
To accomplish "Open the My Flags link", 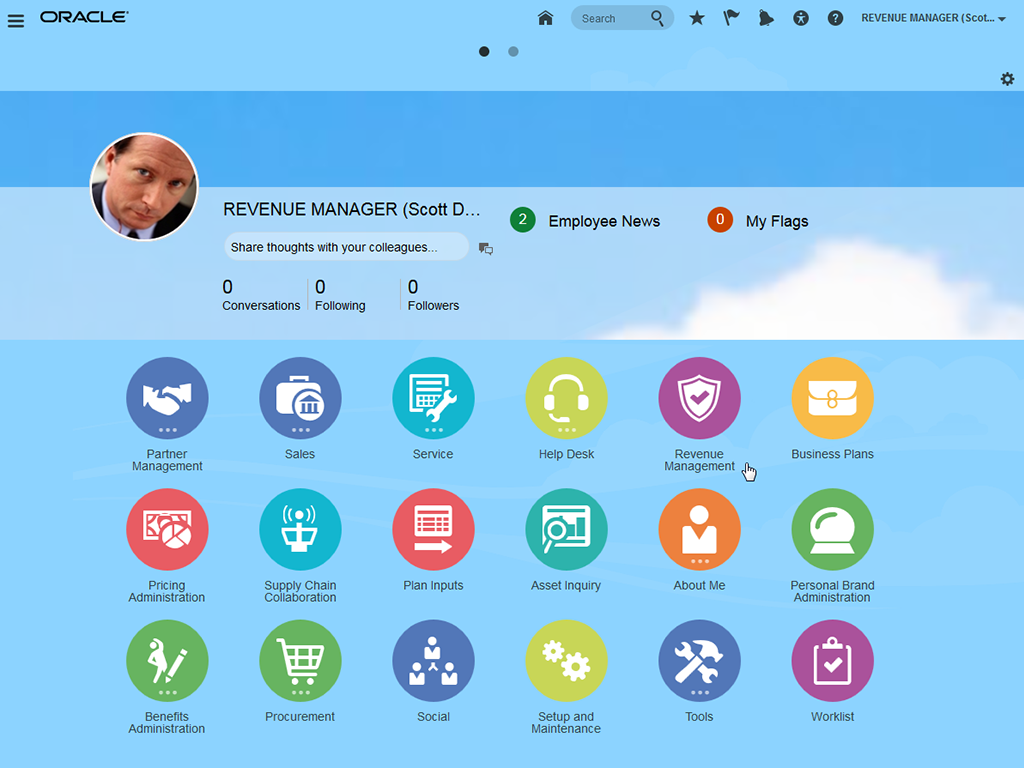I will pos(777,221).
